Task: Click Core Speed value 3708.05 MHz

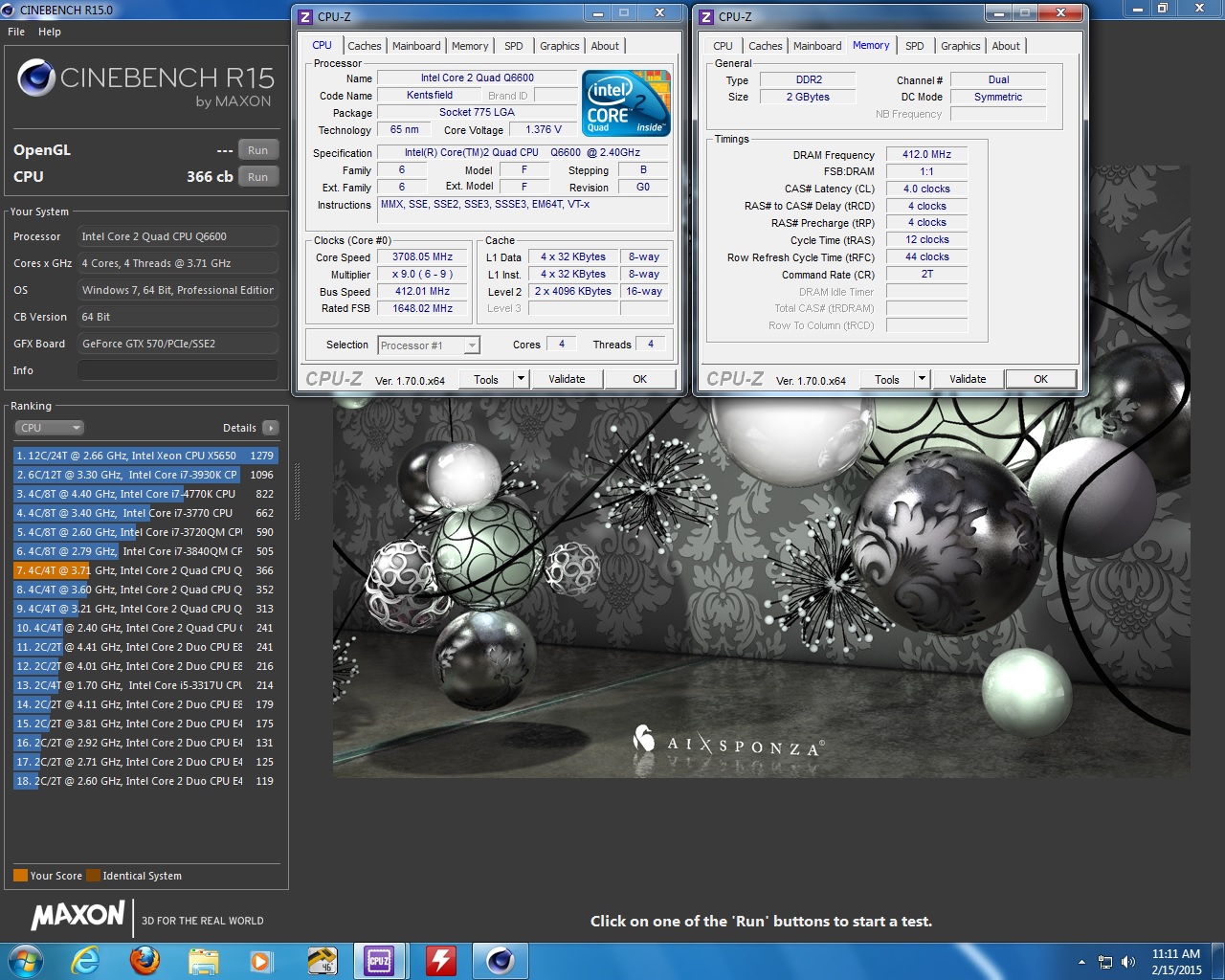Action: pyautogui.click(x=422, y=257)
